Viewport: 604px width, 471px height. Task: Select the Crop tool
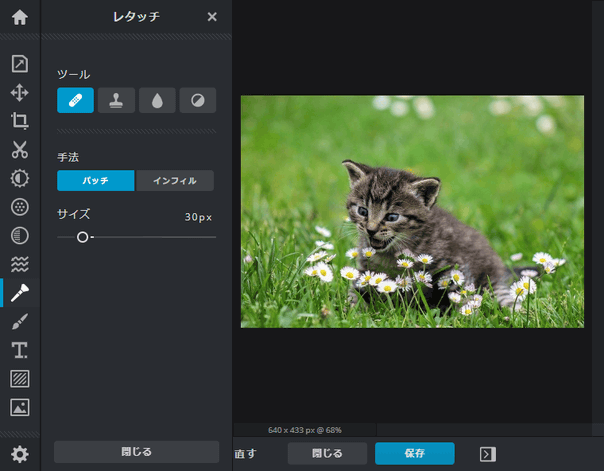pos(20,121)
